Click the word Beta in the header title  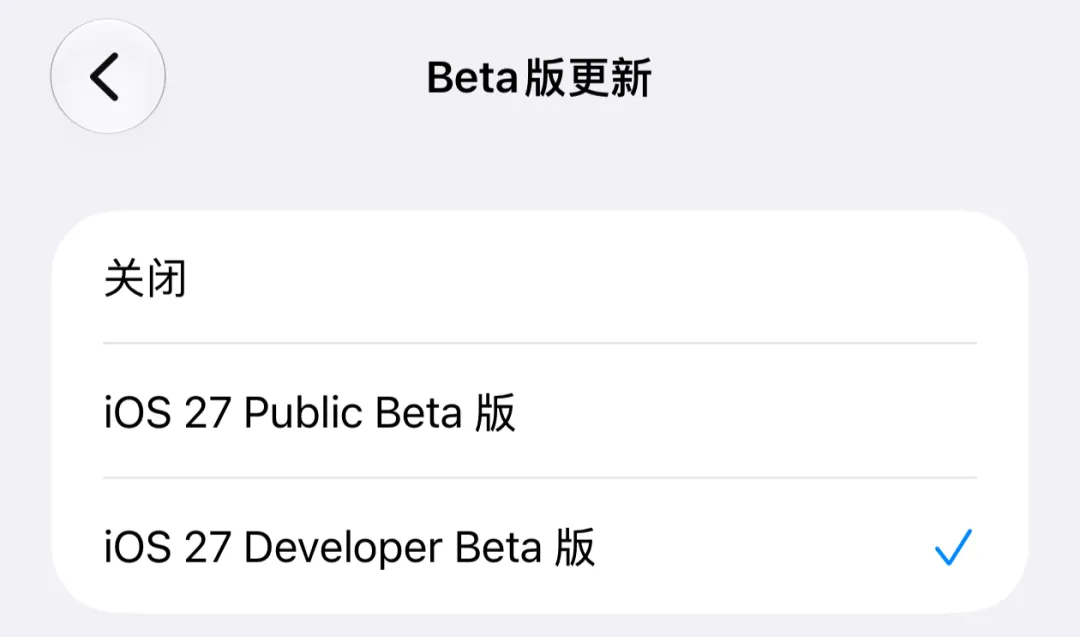click(472, 78)
